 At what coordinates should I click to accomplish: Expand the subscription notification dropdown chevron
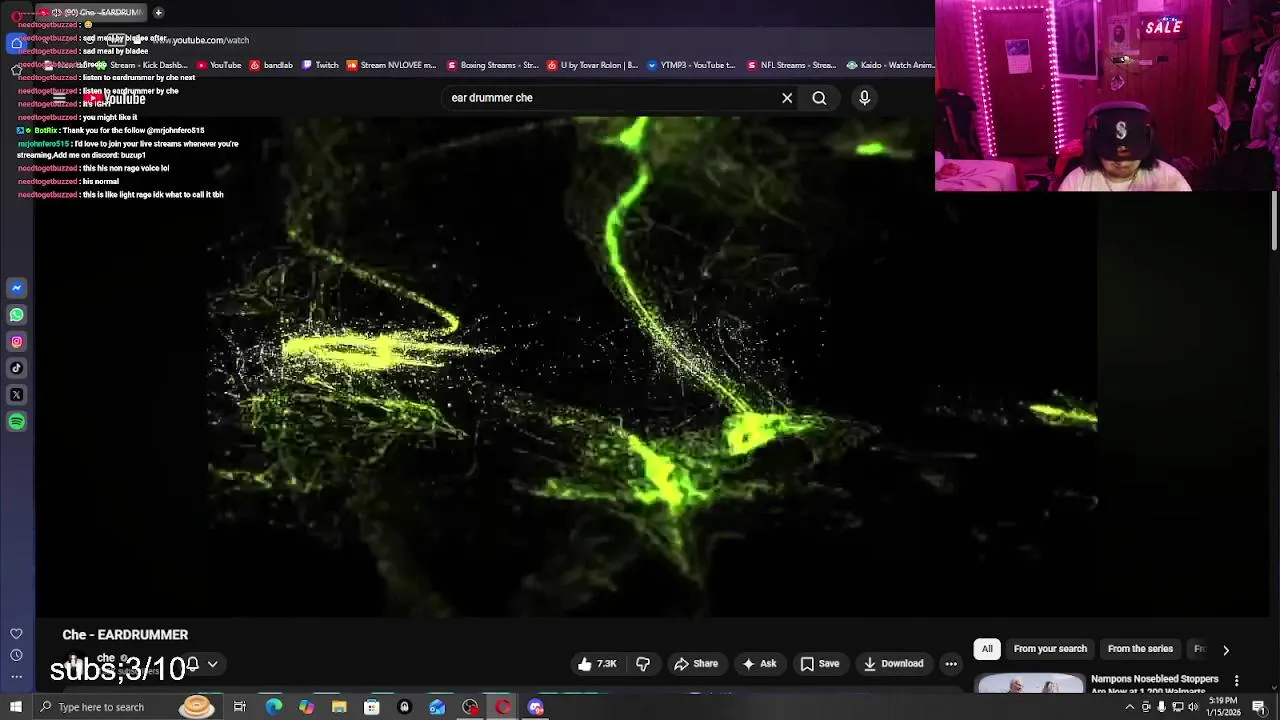point(212,664)
